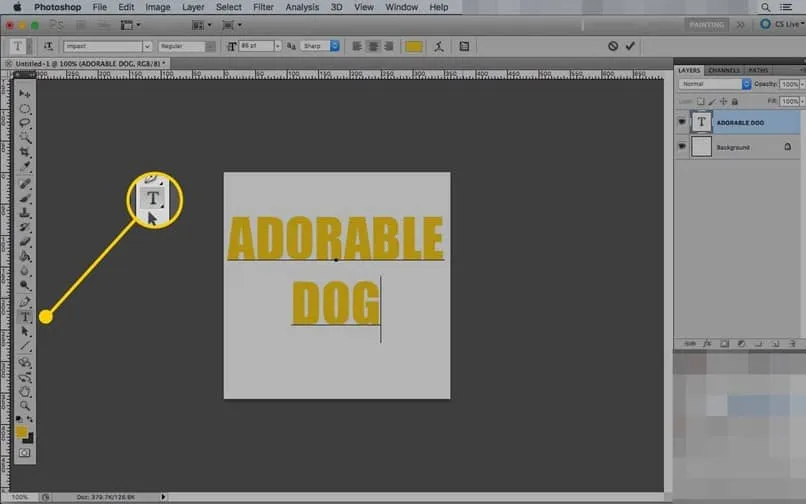
Task: Cancel current text edits
Action: pos(613,46)
